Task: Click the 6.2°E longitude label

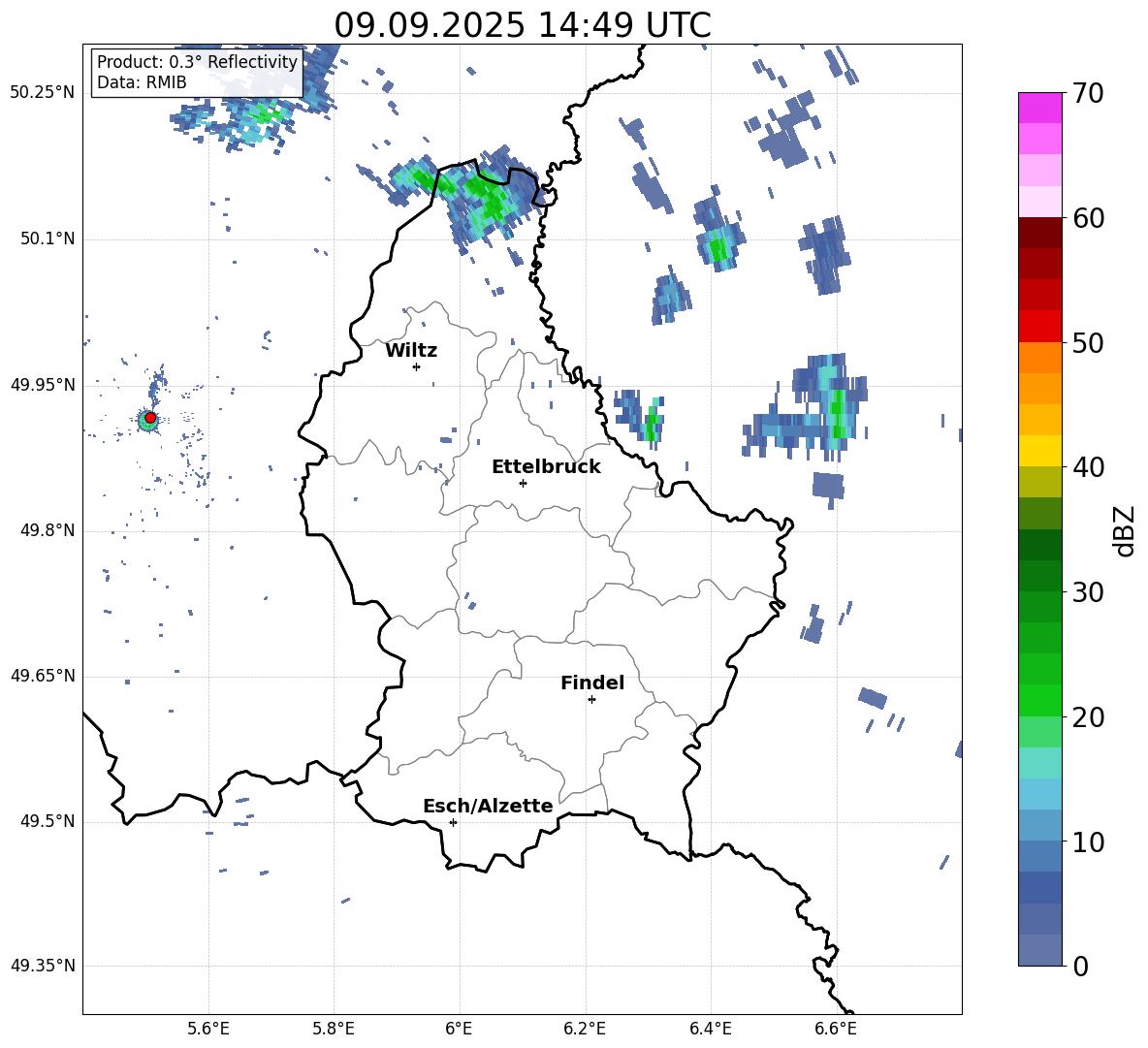Action: (x=585, y=1030)
